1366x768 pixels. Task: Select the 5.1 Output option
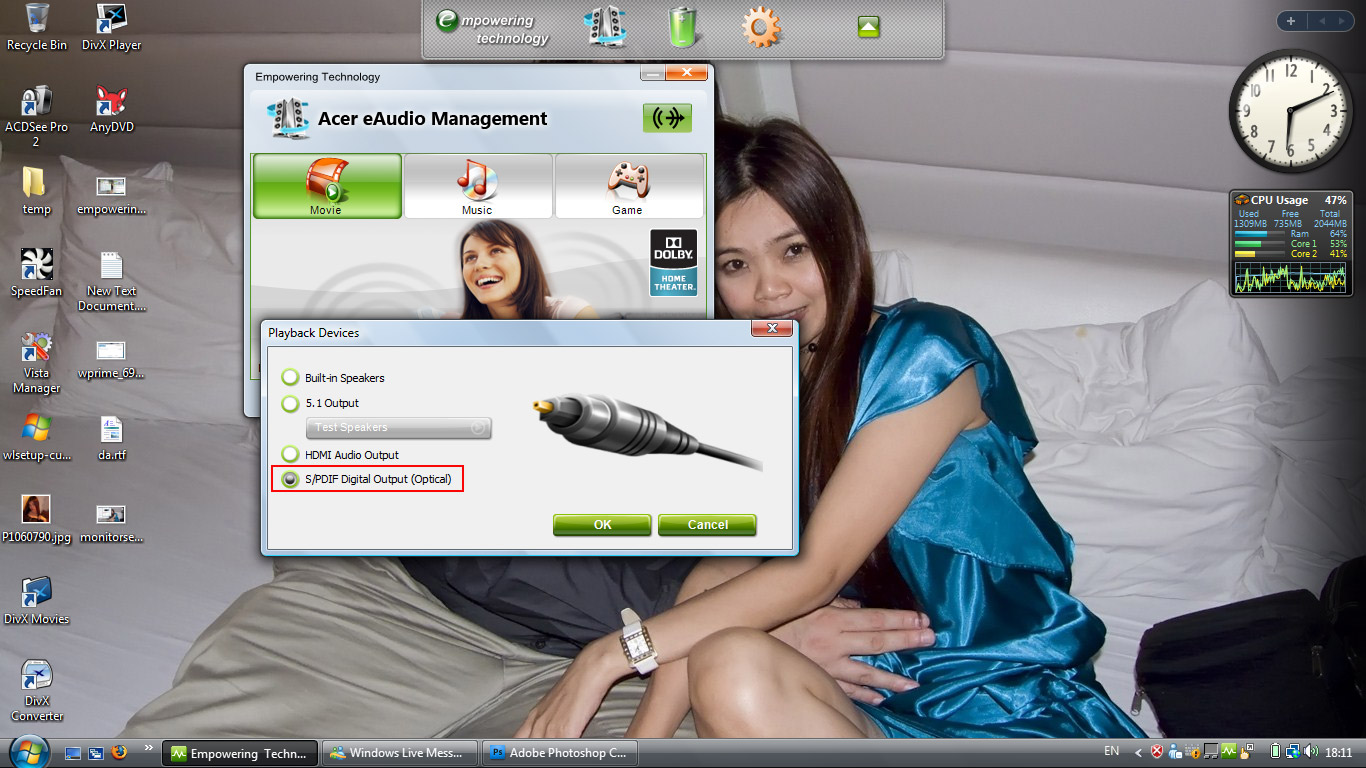pyautogui.click(x=290, y=403)
